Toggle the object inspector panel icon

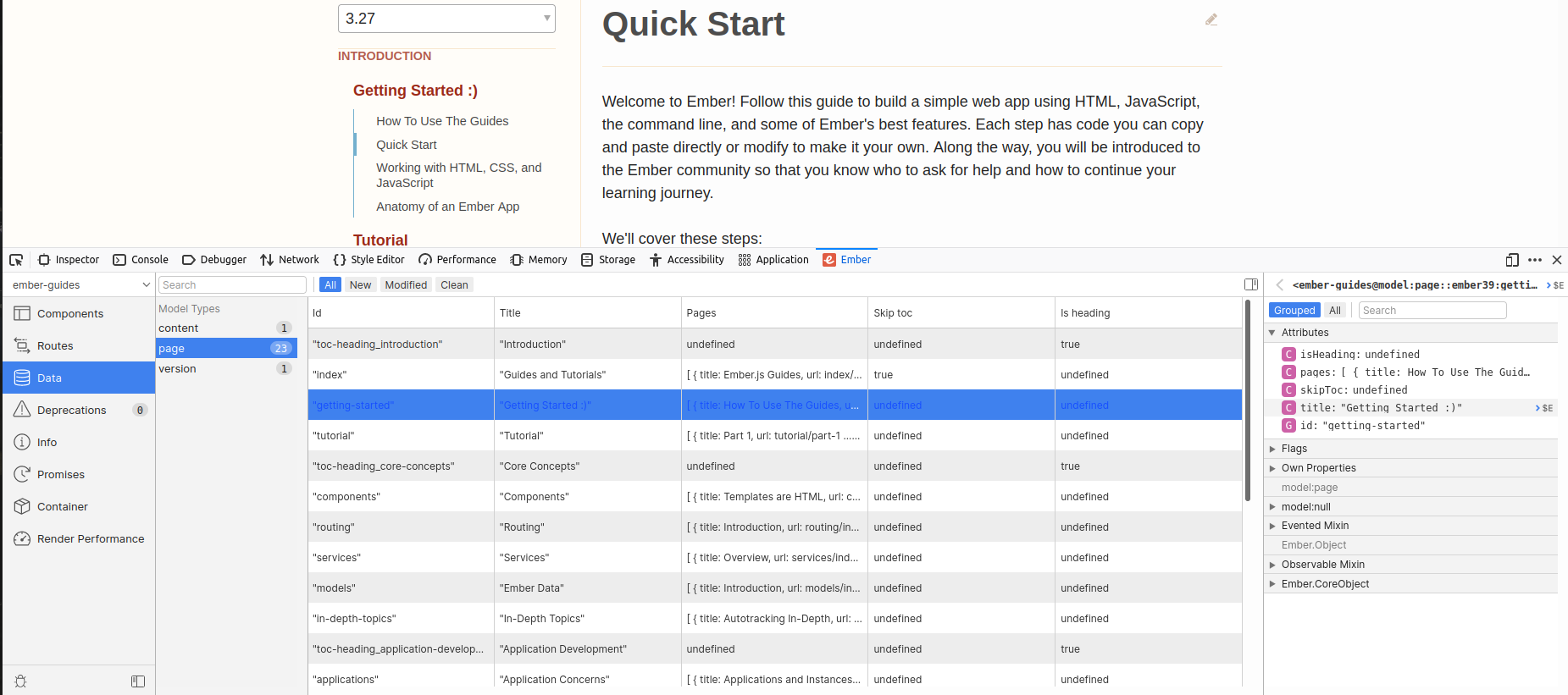point(1250,284)
